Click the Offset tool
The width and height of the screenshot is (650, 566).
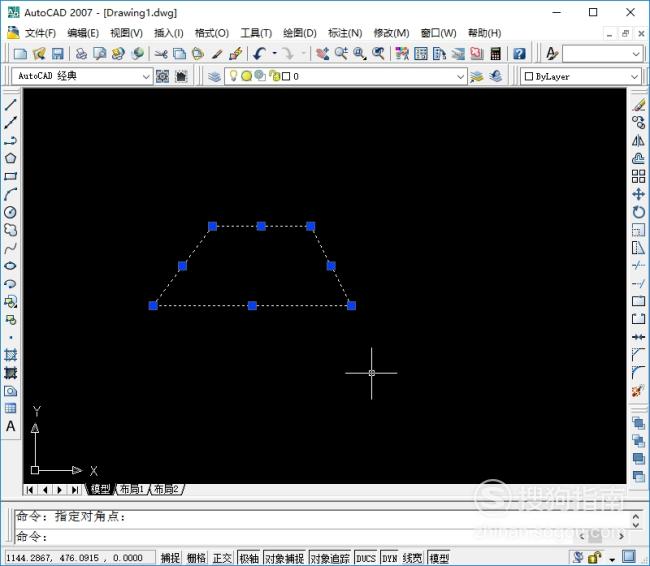pyautogui.click(x=638, y=158)
